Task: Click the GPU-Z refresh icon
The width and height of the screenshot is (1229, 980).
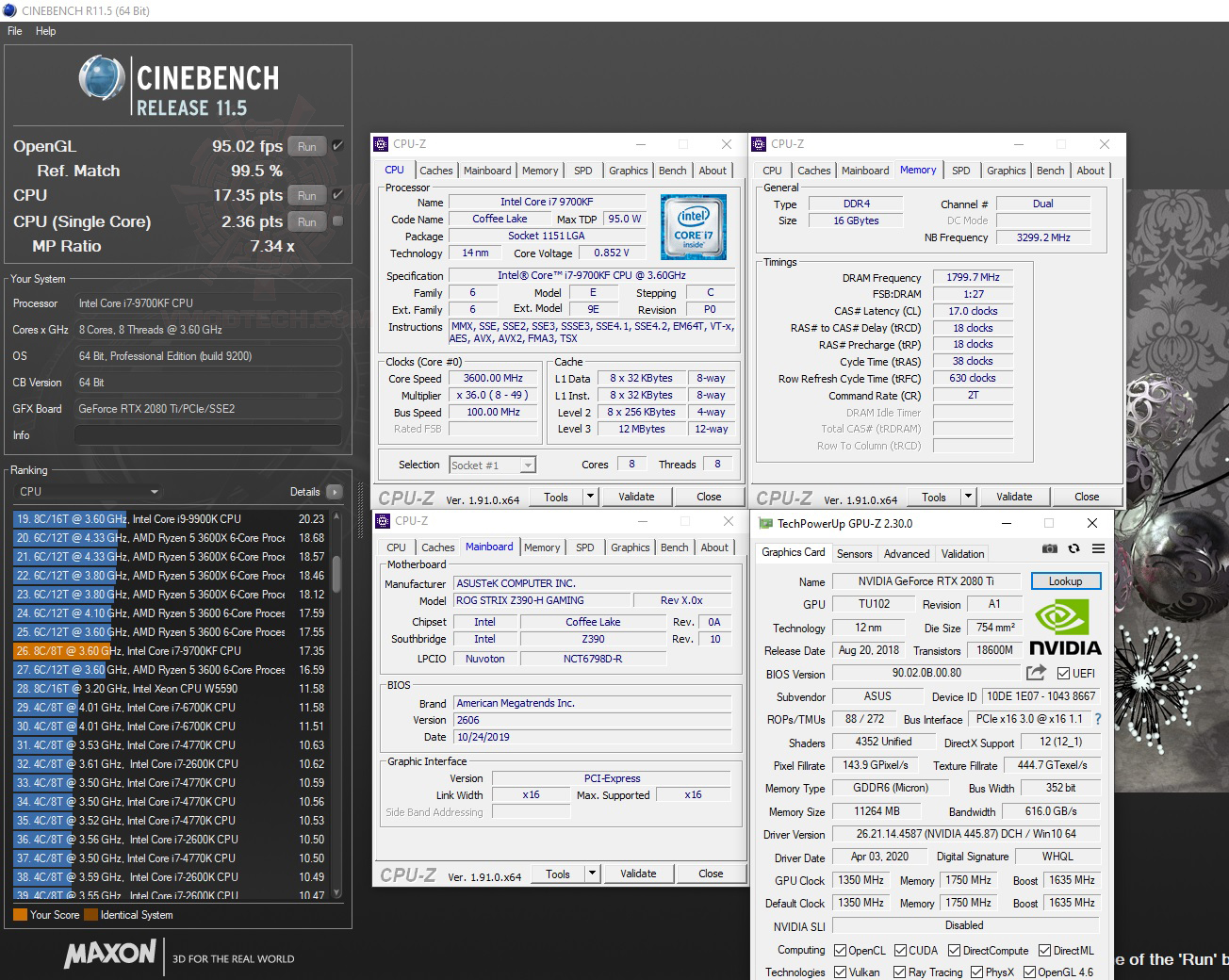Action: (1073, 548)
